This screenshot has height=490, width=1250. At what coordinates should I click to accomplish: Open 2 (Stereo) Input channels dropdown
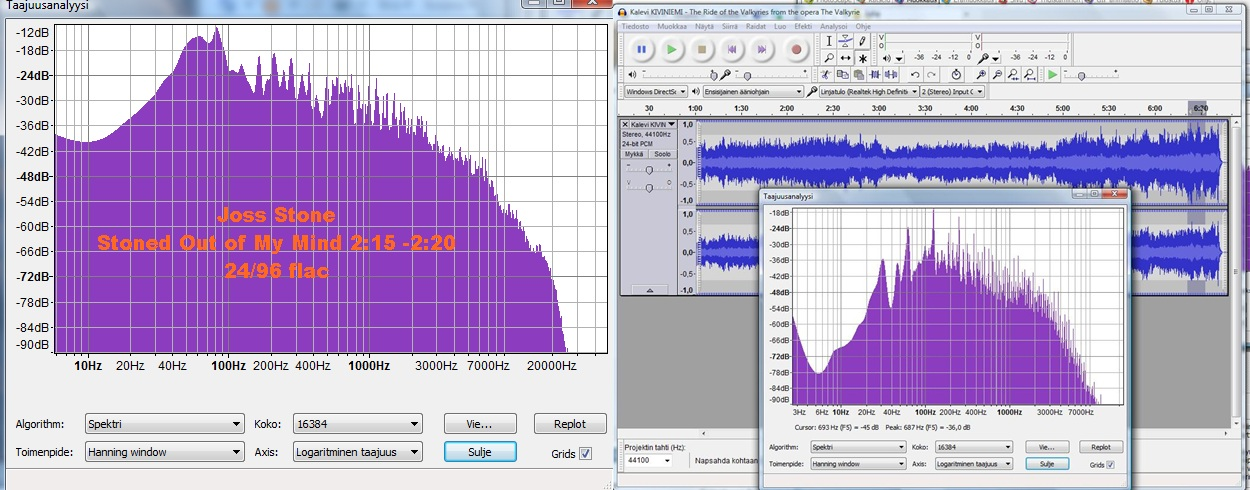(952, 91)
